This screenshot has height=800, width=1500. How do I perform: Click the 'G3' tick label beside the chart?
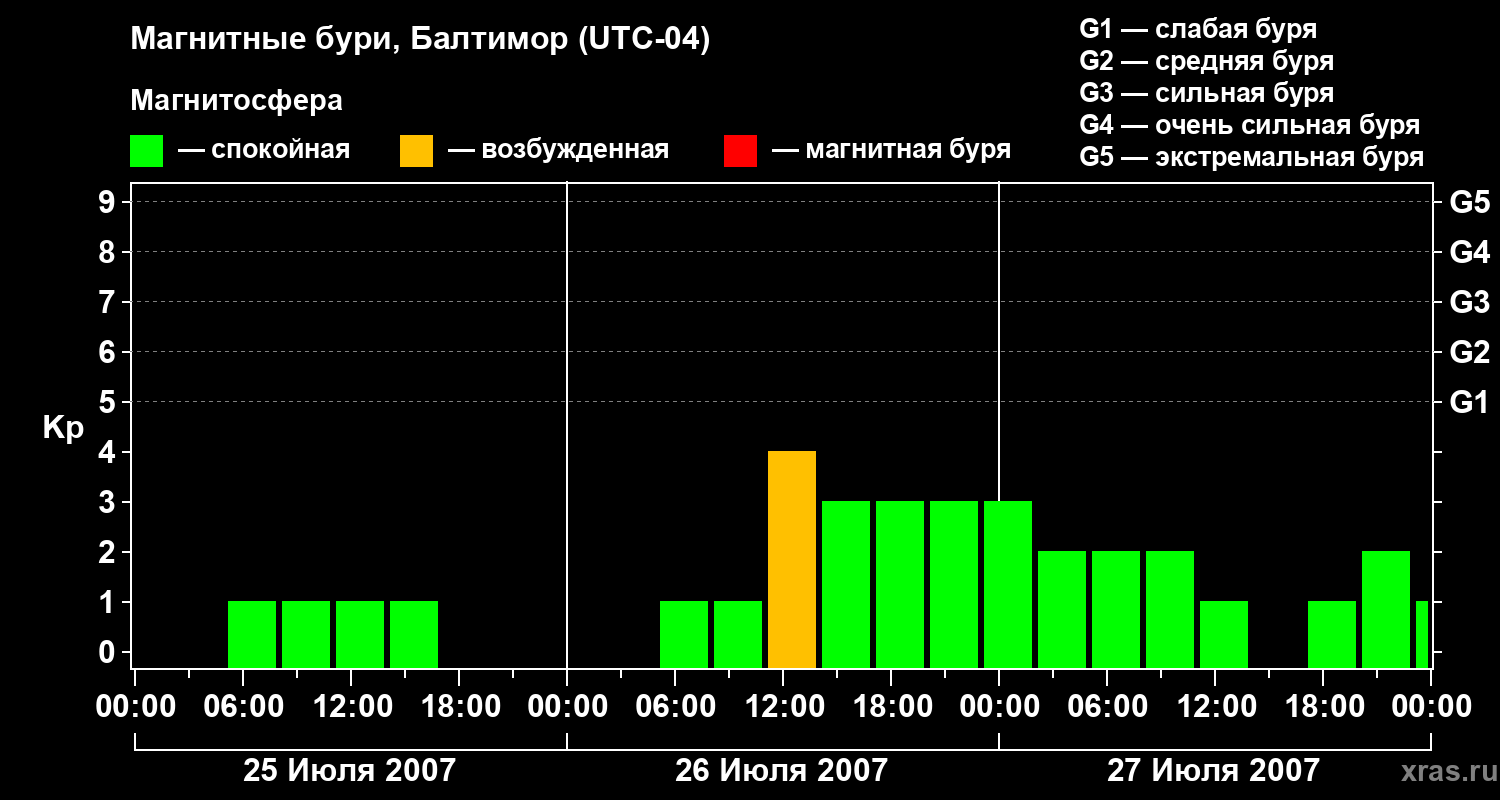1470,302
